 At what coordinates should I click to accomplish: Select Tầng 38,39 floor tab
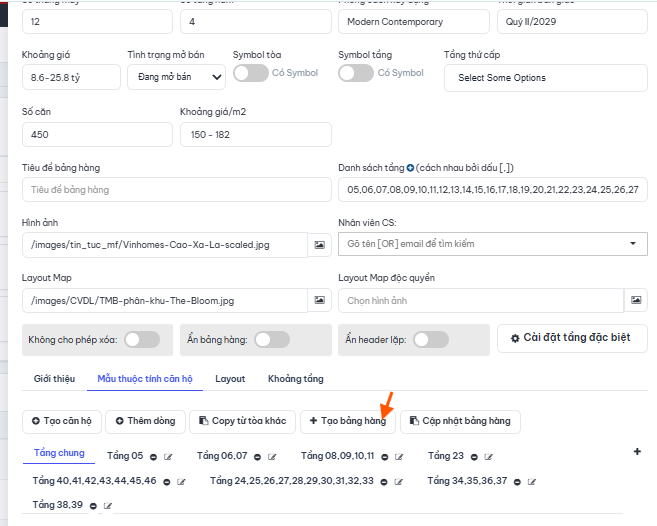57,505
